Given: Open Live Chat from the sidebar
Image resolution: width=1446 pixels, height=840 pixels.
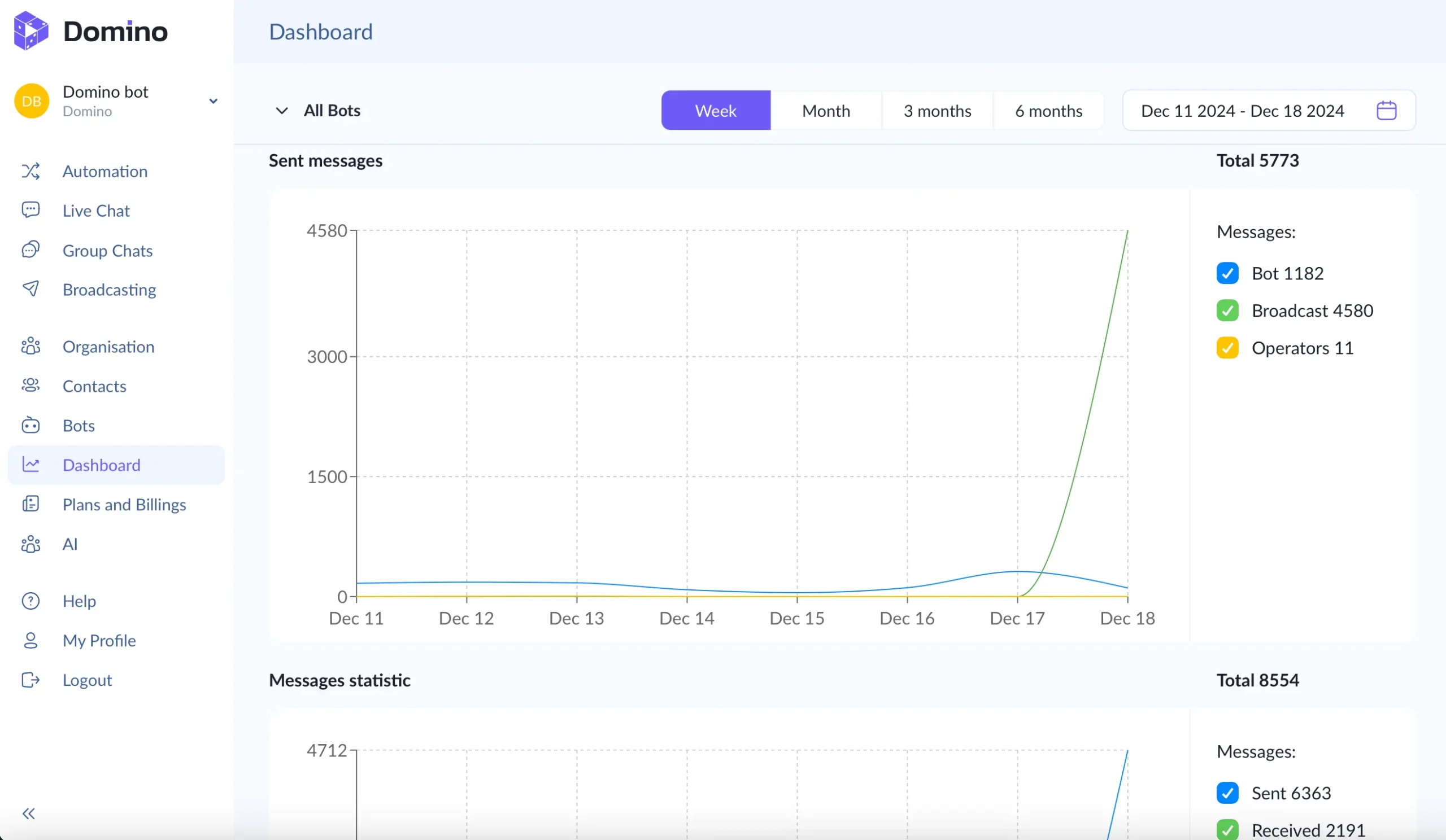Looking at the screenshot, I should pos(96,211).
